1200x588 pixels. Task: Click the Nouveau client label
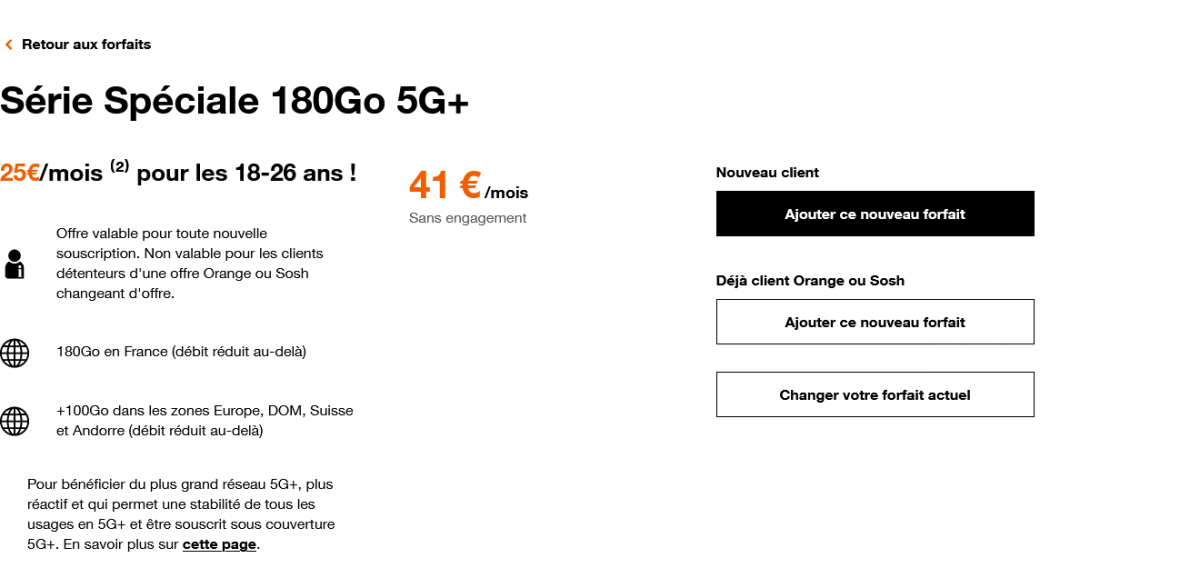(767, 173)
